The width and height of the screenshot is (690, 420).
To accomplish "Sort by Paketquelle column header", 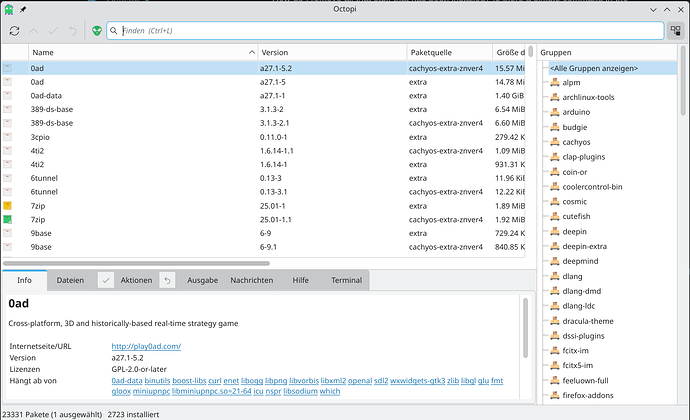I will 450,52.
